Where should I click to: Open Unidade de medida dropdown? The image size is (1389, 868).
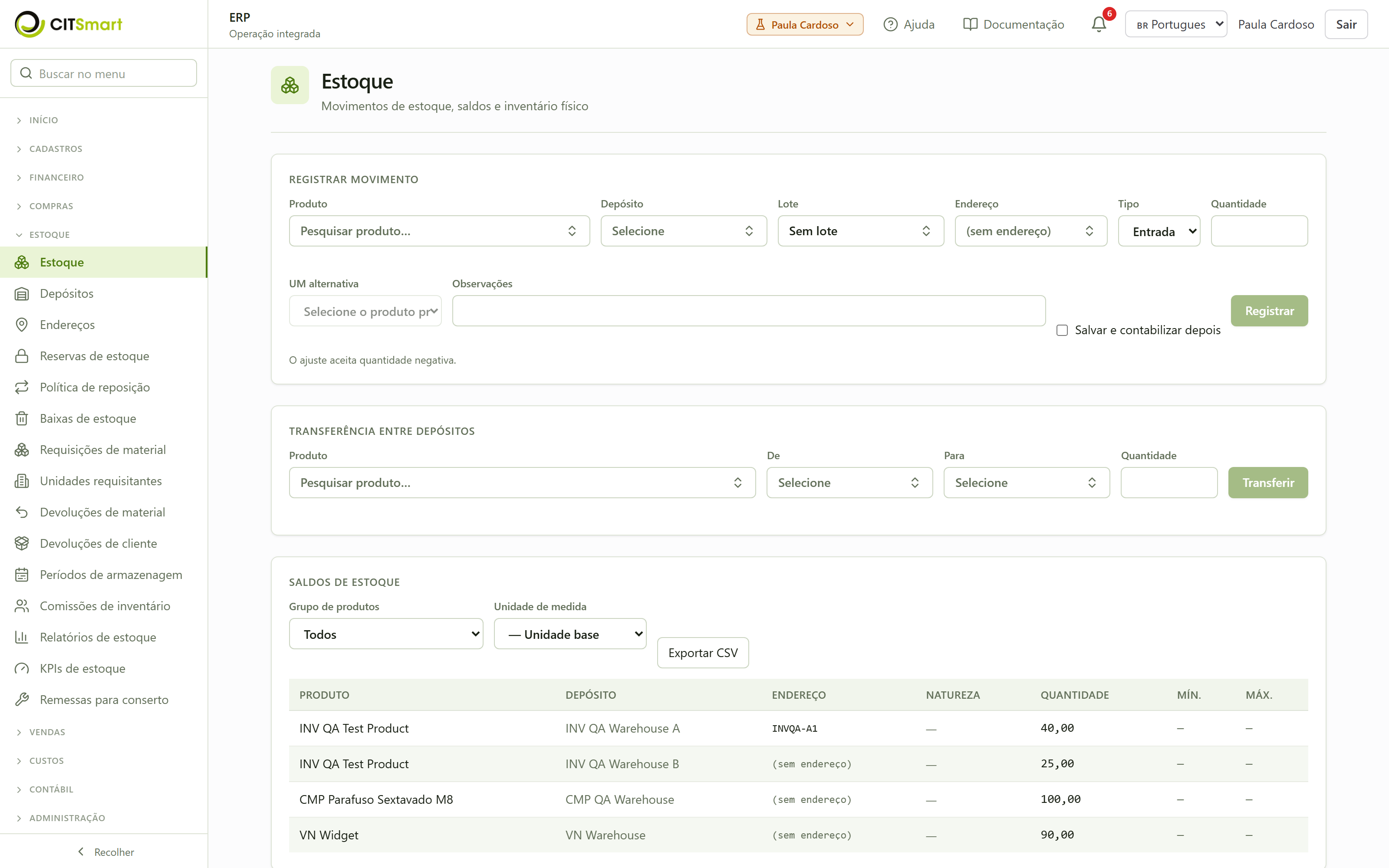[570, 634]
